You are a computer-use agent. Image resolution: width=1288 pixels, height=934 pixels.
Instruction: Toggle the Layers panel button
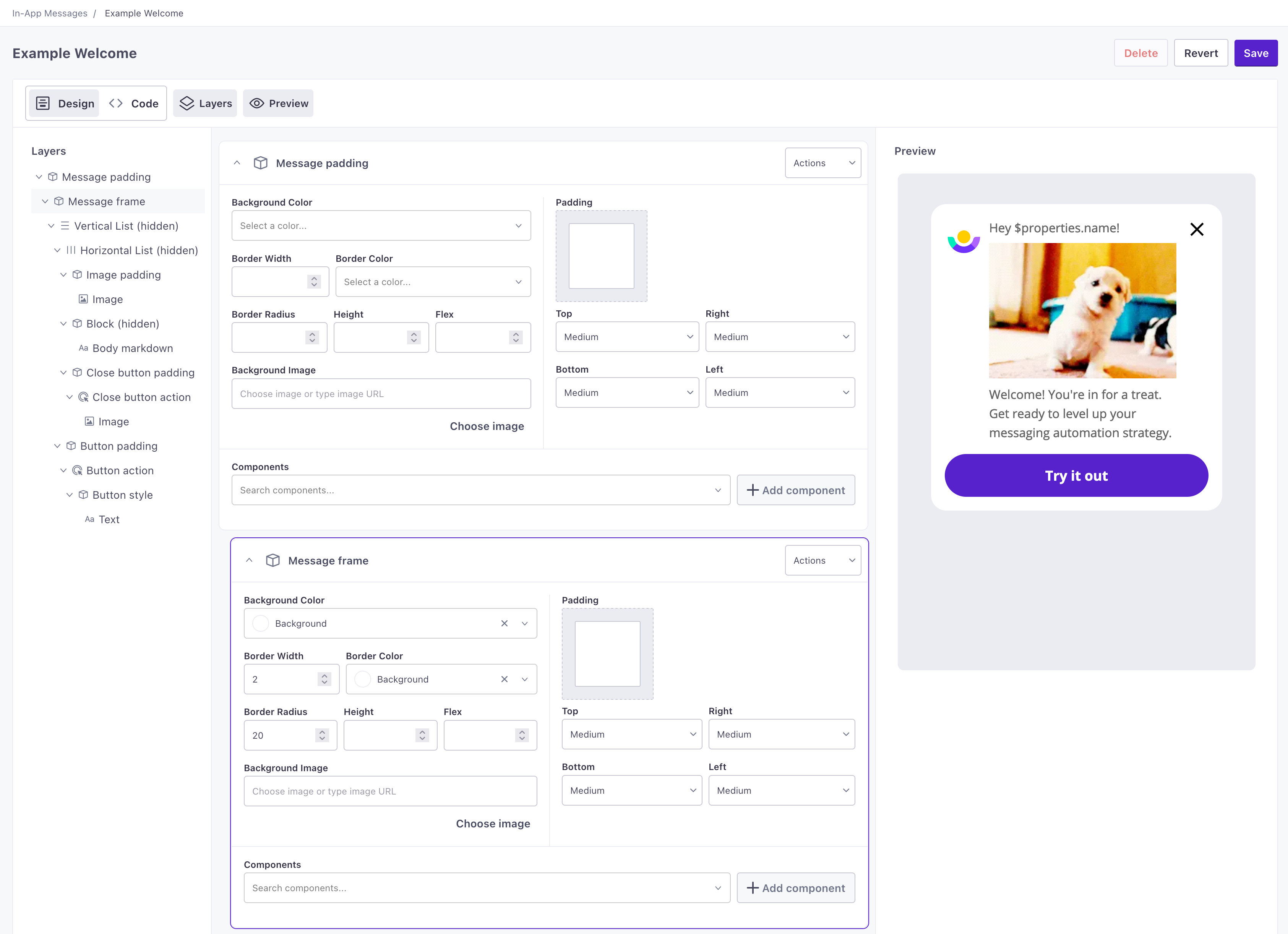(205, 103)
